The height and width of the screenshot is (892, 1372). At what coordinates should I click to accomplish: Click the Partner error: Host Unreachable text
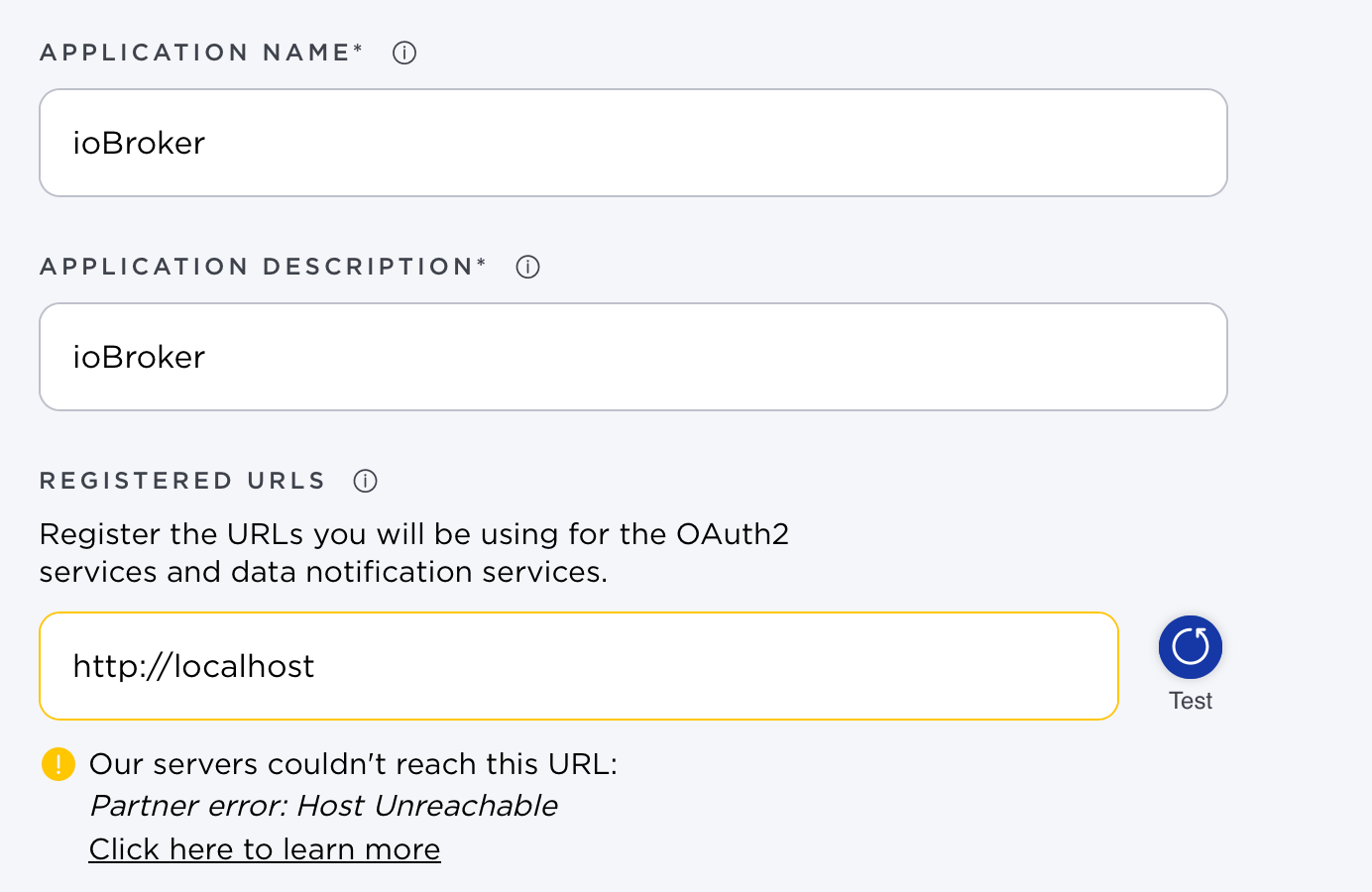click(324, 806)
